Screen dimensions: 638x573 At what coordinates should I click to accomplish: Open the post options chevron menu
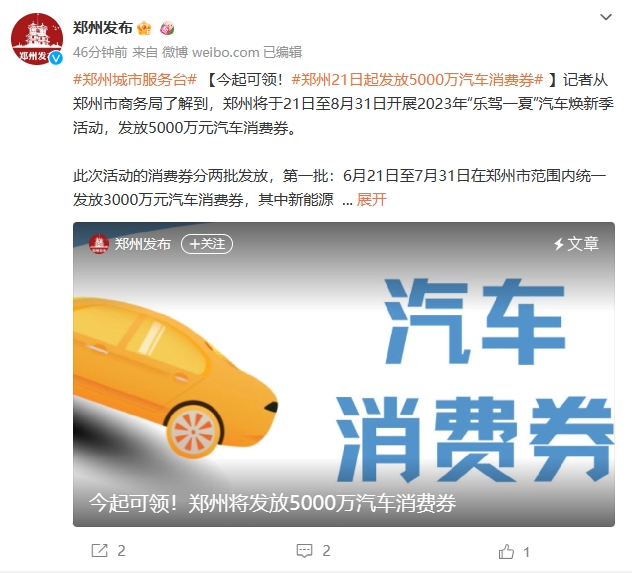606,17
